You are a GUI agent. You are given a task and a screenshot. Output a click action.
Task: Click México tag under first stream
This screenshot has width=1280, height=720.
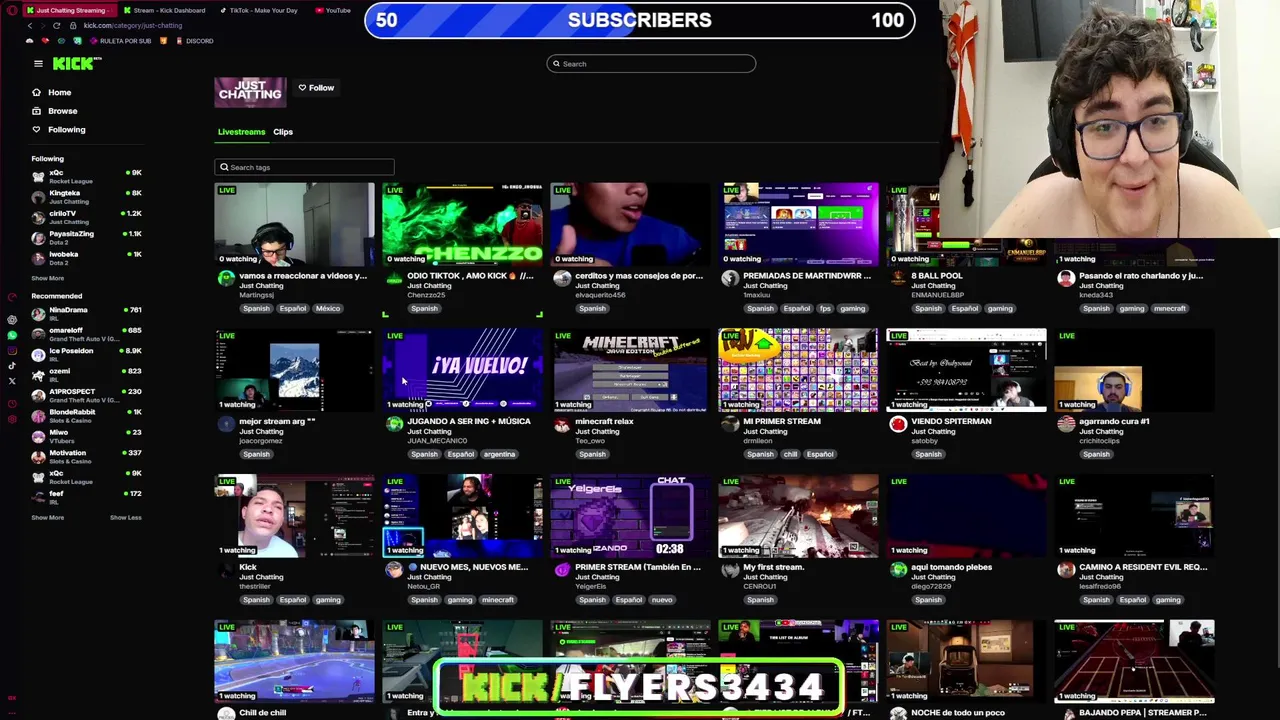pos(328,309)
